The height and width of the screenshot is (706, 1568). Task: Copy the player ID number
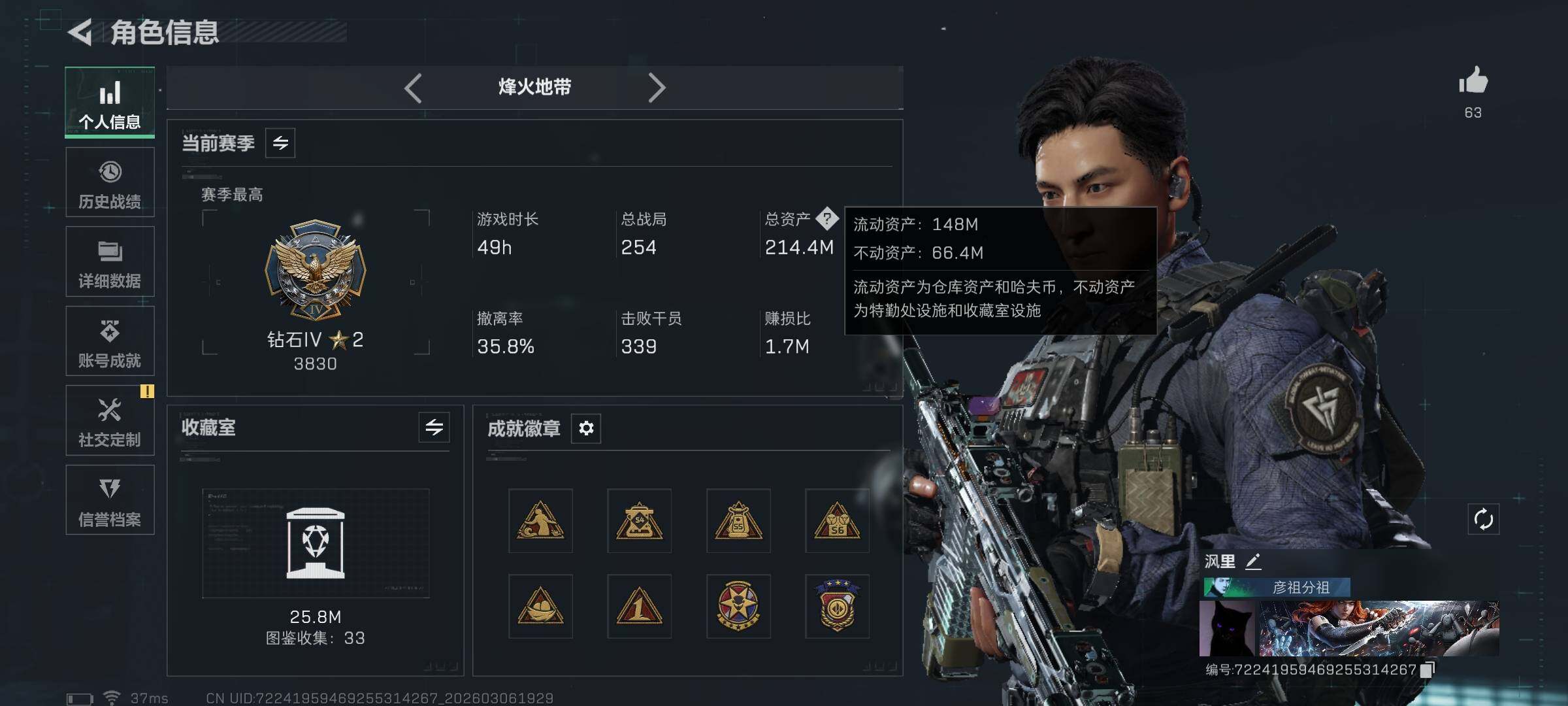tap(1427, 669)
